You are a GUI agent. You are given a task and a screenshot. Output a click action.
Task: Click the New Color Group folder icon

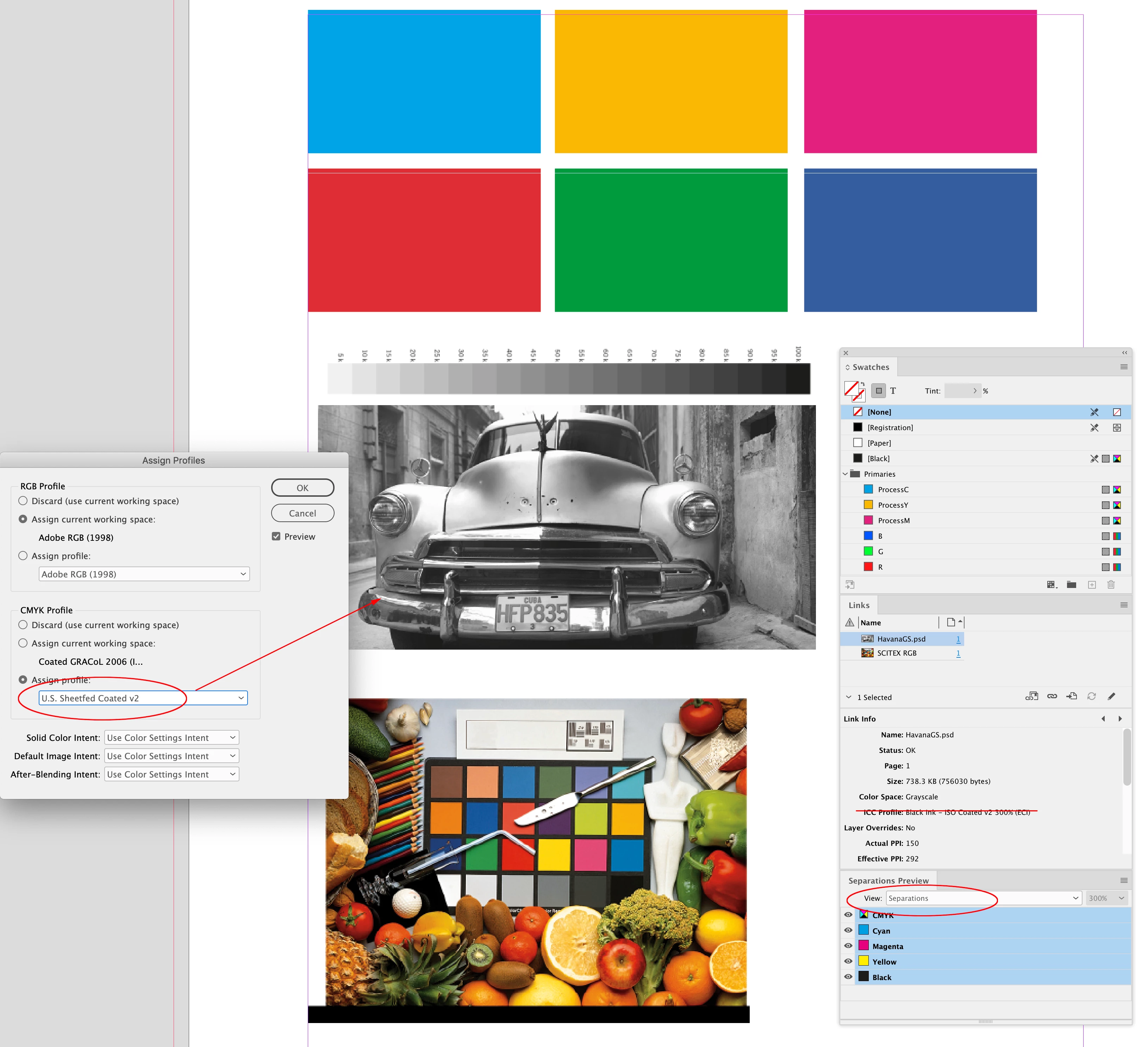click(1071, 584)
